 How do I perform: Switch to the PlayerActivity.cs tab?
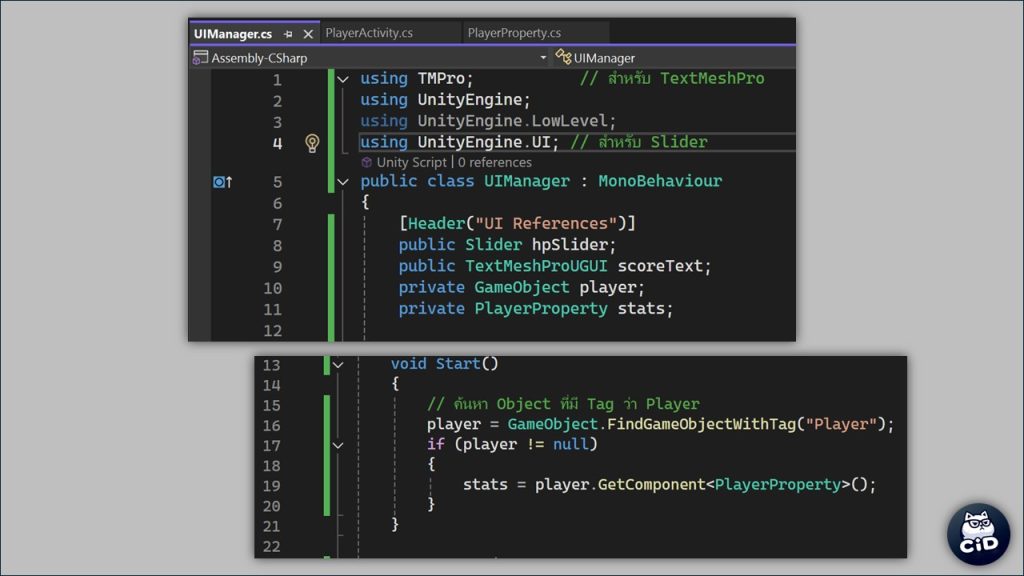click(369, 33)
